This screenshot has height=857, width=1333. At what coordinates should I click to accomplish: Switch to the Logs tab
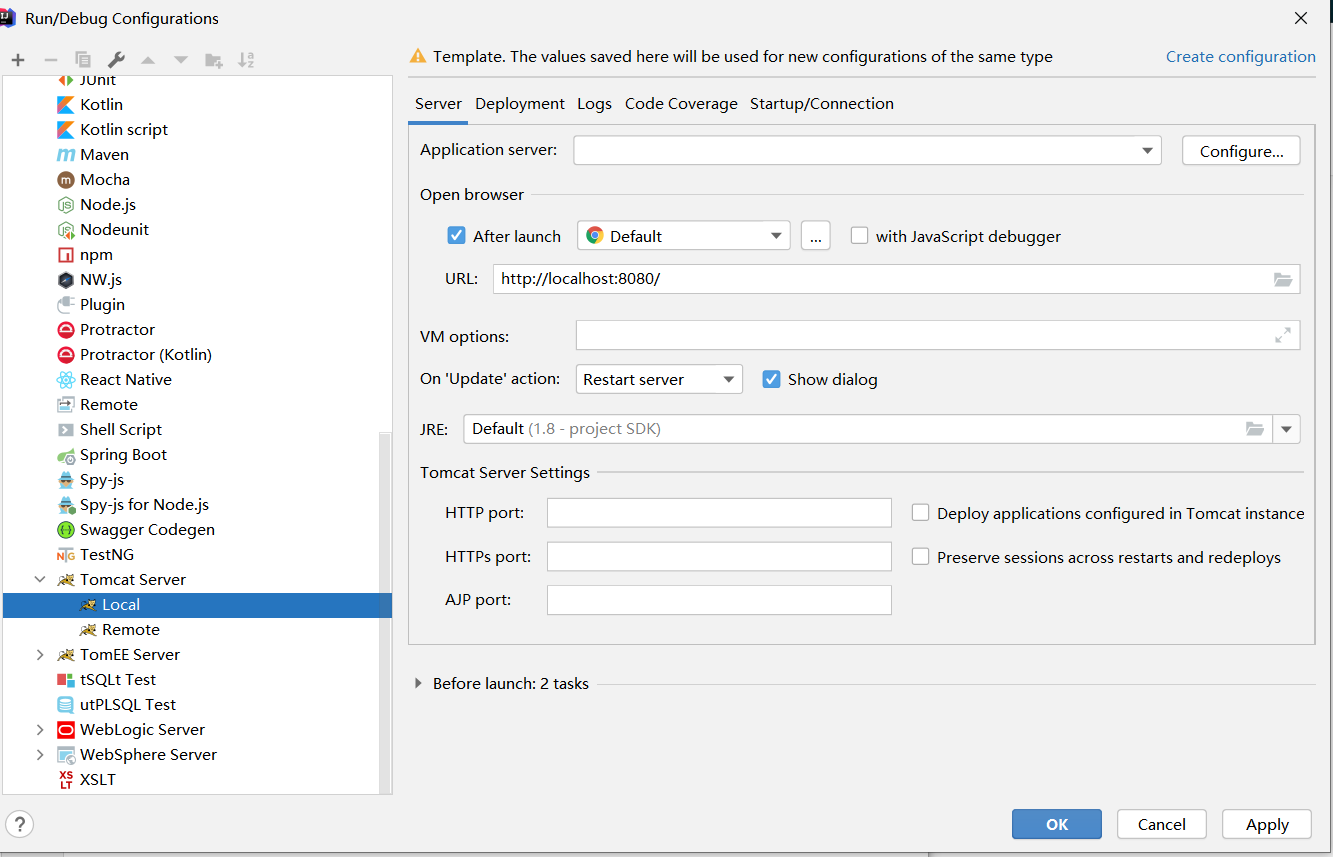click(x=594, y=104)
